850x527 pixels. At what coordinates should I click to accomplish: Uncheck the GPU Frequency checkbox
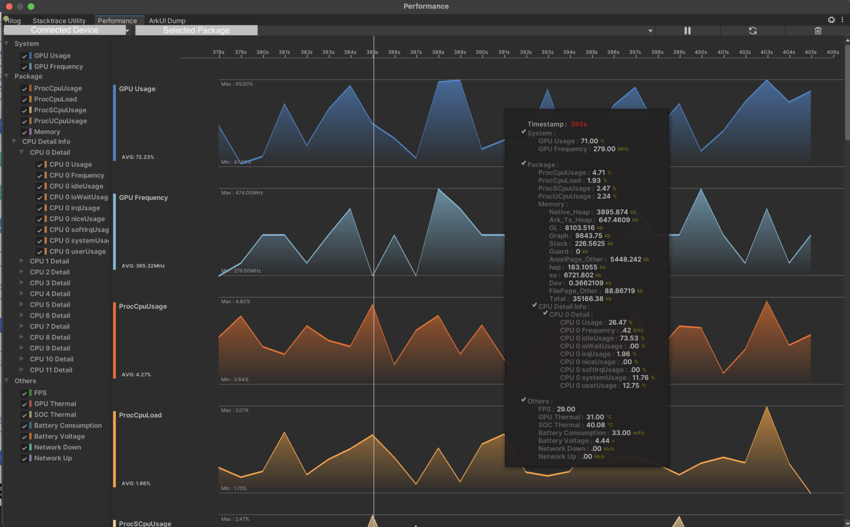tap(24, 67)
